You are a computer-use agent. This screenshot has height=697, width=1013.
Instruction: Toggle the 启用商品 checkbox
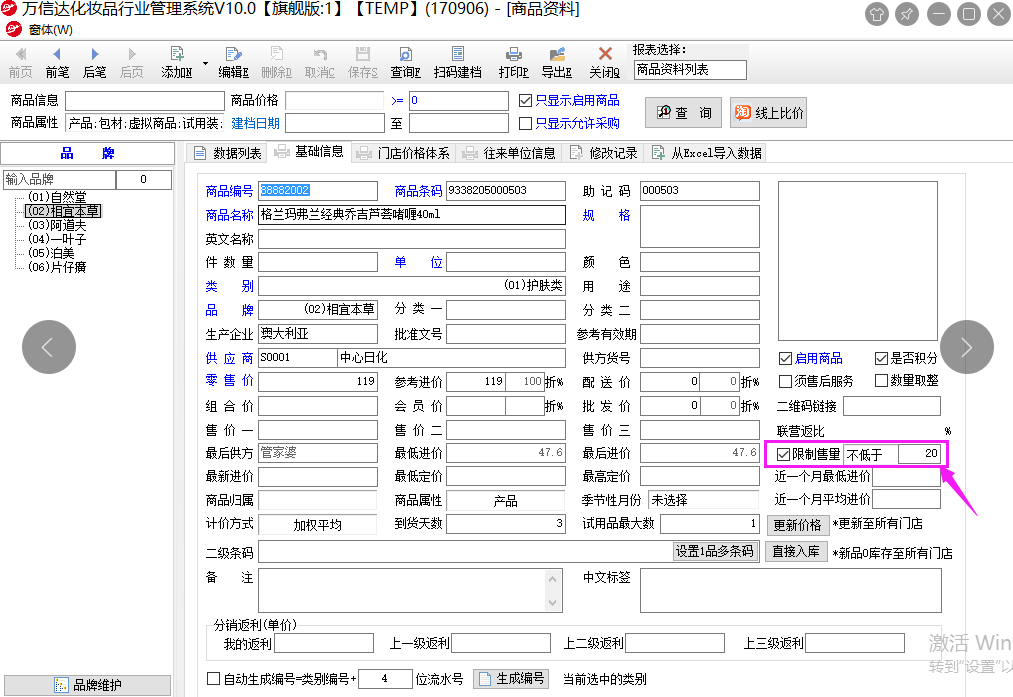786,359
